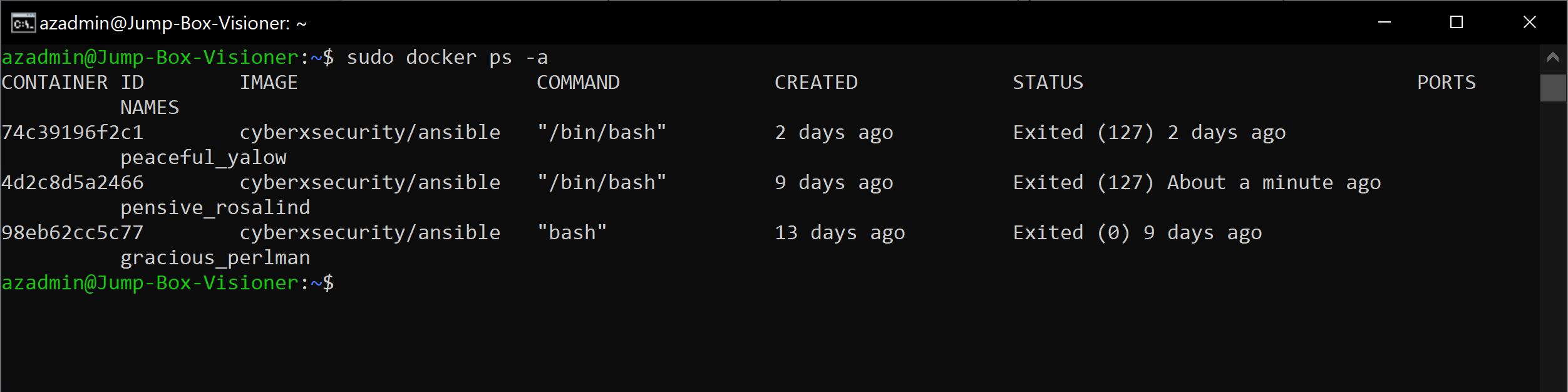The image size is (1568, 392).
Task: Select the cyberxsecurity/ansible image name
Action: click(371, 132)
